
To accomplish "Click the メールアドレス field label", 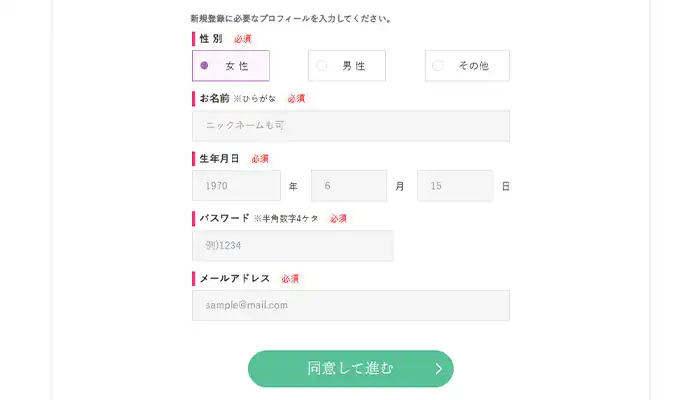I will pyautogui.click(x=235, y=278).
